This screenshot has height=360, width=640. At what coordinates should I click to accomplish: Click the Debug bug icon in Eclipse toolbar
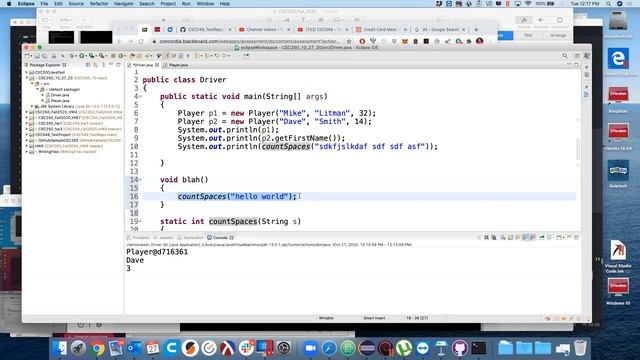(x=72, y=56)
